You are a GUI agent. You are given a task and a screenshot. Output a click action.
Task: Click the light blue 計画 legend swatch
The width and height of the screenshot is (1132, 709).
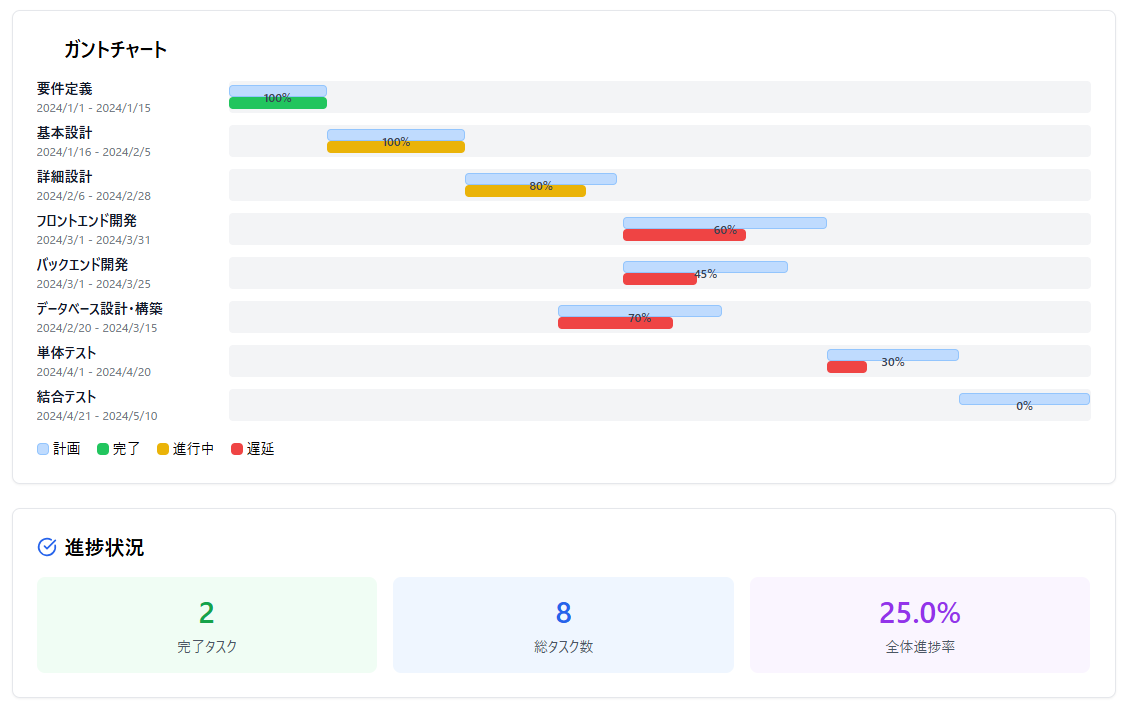(x=43, y=449)
